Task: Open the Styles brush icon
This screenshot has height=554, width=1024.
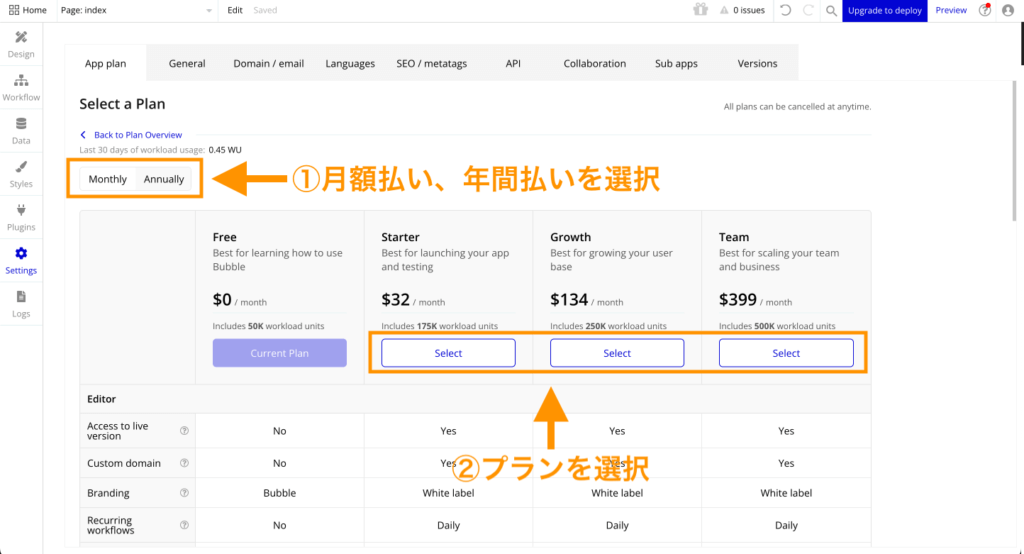Action: 21,167
